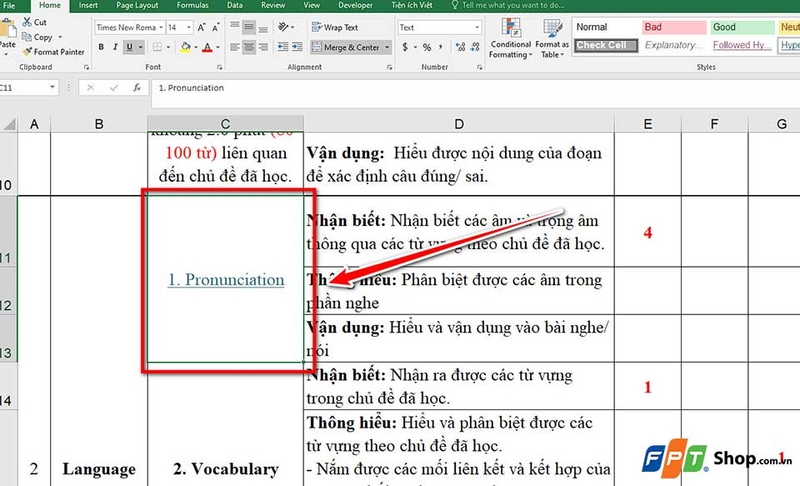Screen dimensions: 800x486
Task: Enable Wrap Text
Action: [x=335, y=27]
